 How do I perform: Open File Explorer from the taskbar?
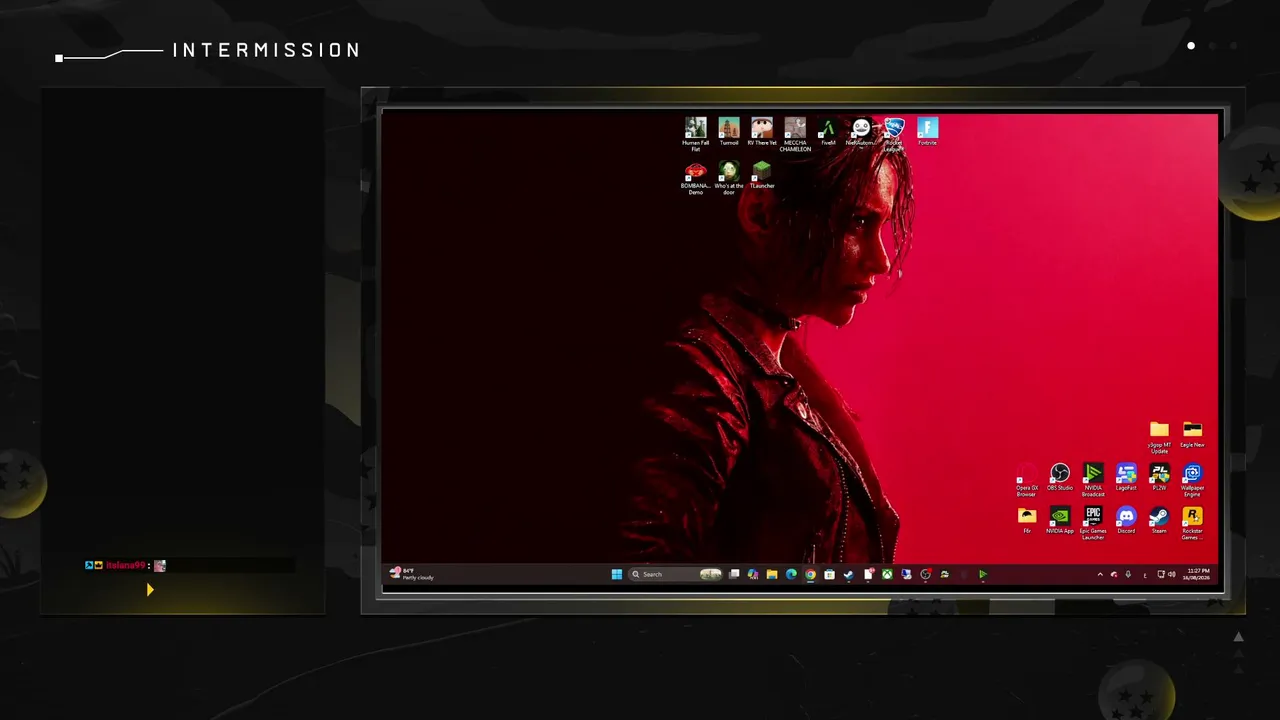coord(772,574)
